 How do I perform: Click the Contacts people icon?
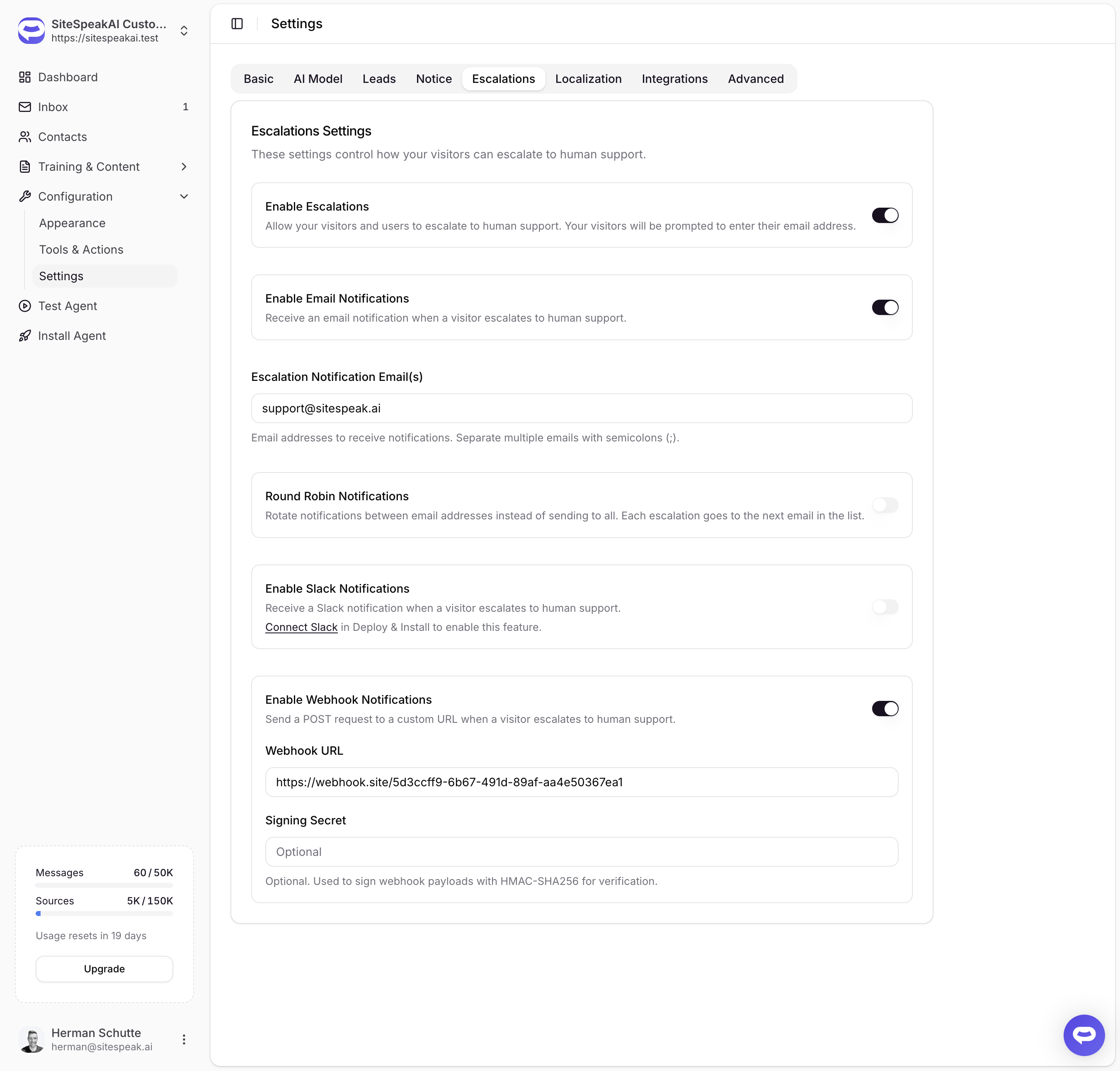[24, 136]
